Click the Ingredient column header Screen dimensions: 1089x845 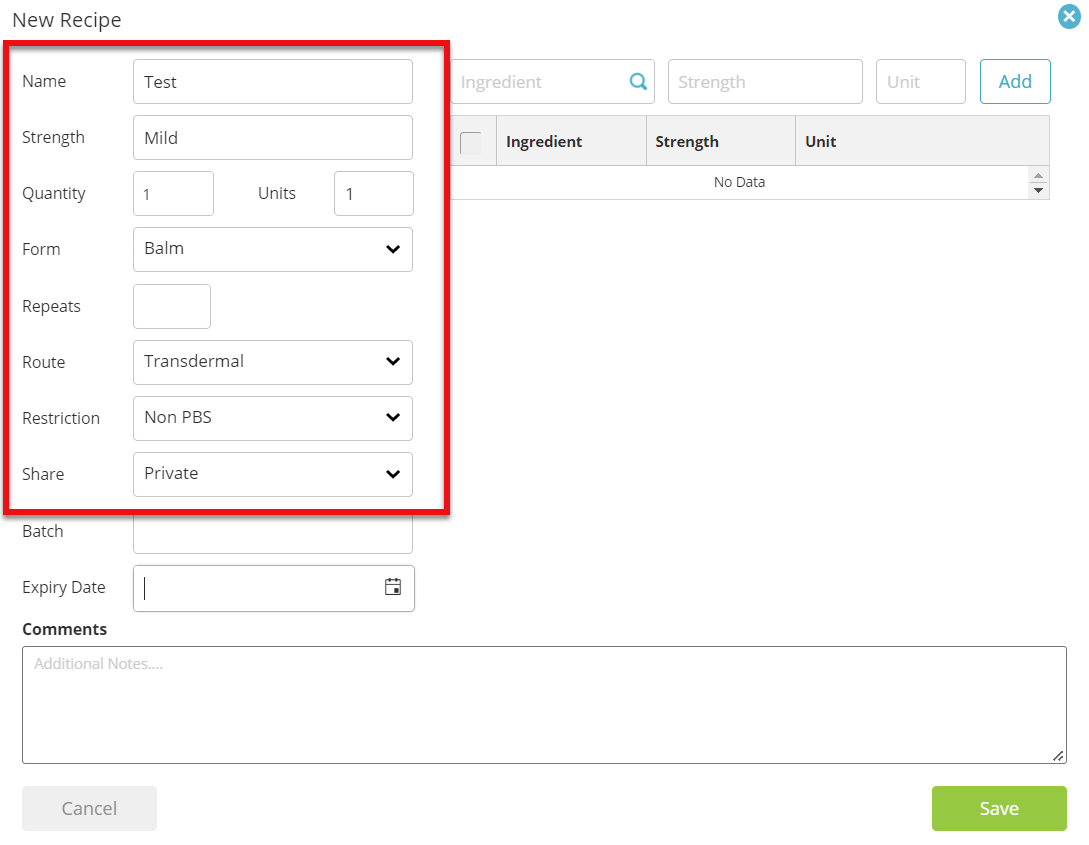571,141
